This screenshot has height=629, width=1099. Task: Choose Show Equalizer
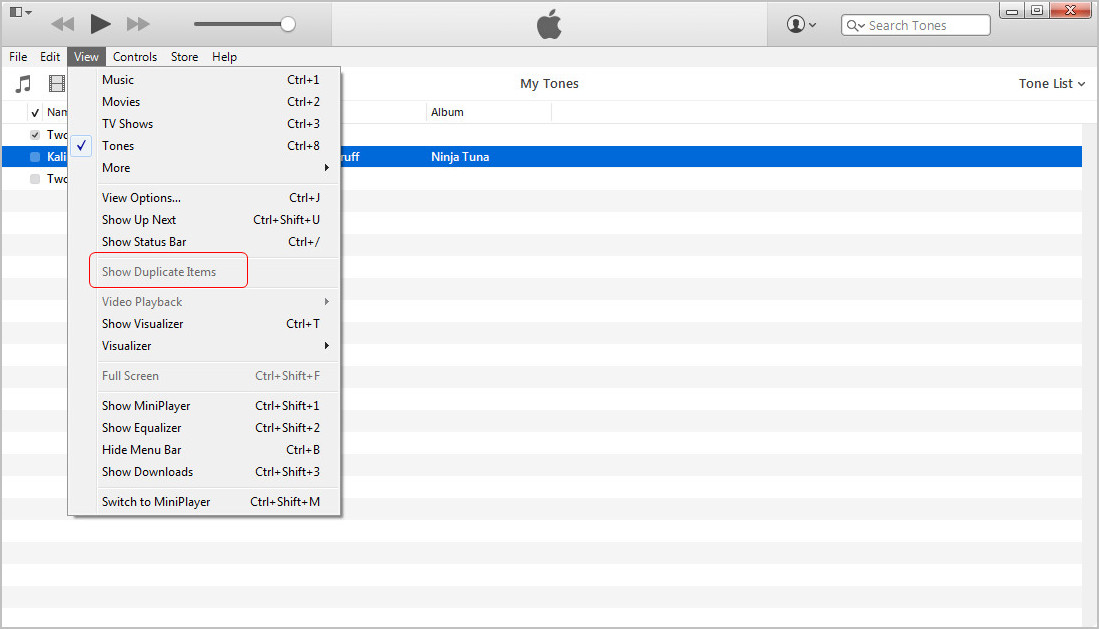[x=205, y=428]
